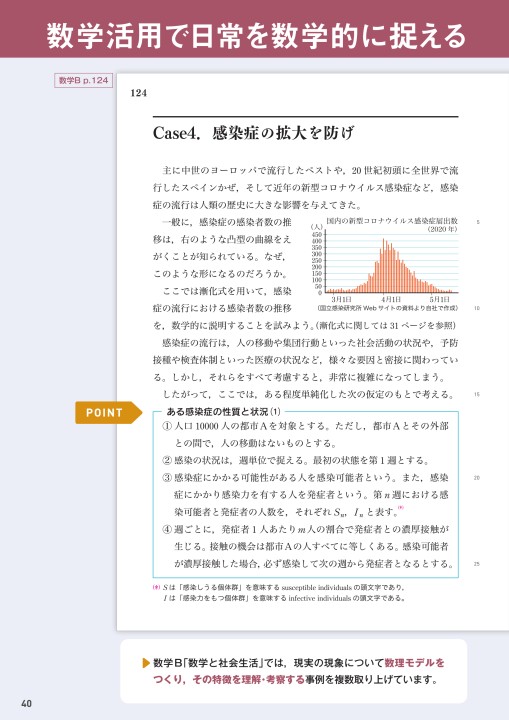Click chart source caption 国立感染研究所 Web サイト

[388, 308]
